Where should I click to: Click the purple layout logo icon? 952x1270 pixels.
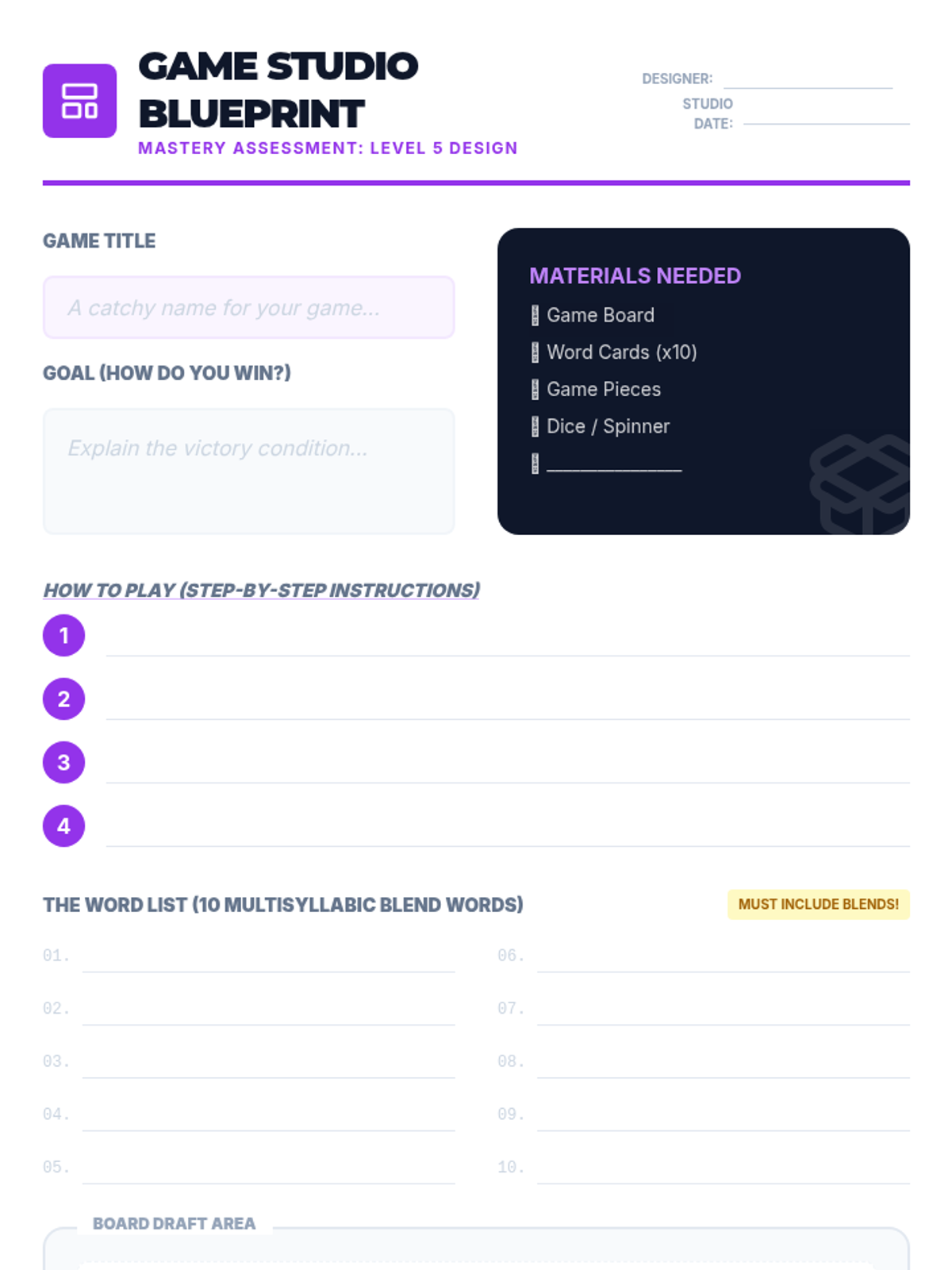pyautogui.click(x=79, y=101)
